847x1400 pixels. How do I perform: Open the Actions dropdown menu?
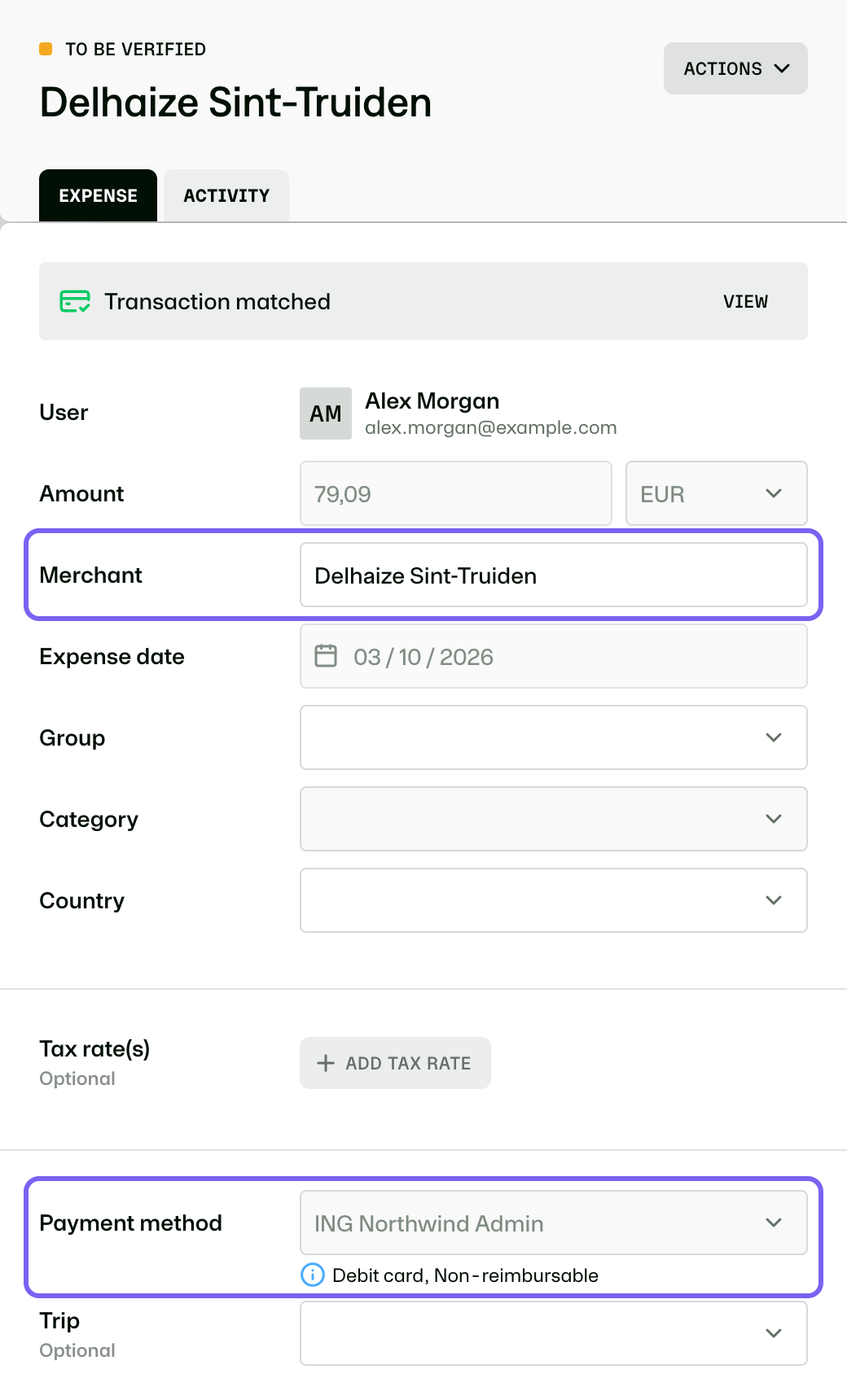[735, 68]
